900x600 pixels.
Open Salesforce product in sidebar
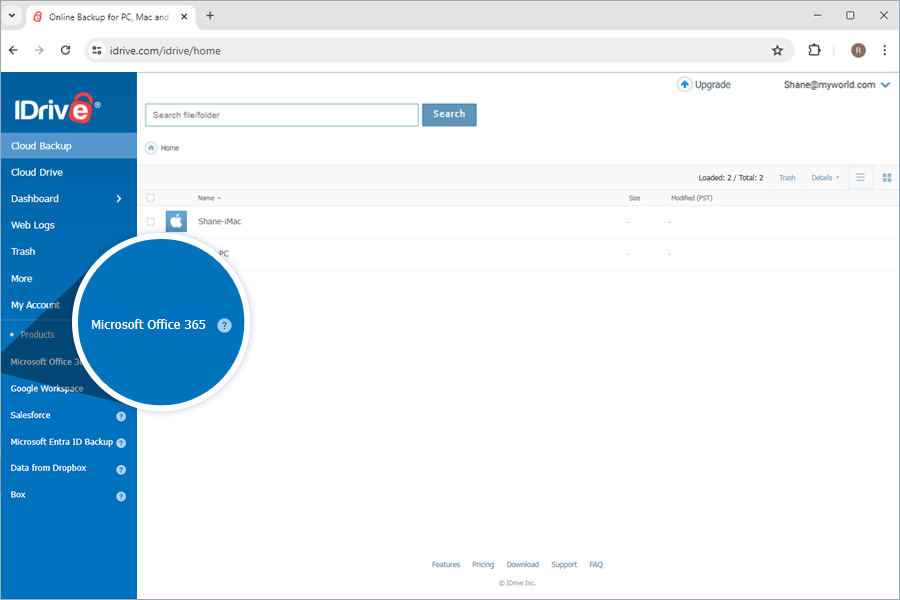30,415
